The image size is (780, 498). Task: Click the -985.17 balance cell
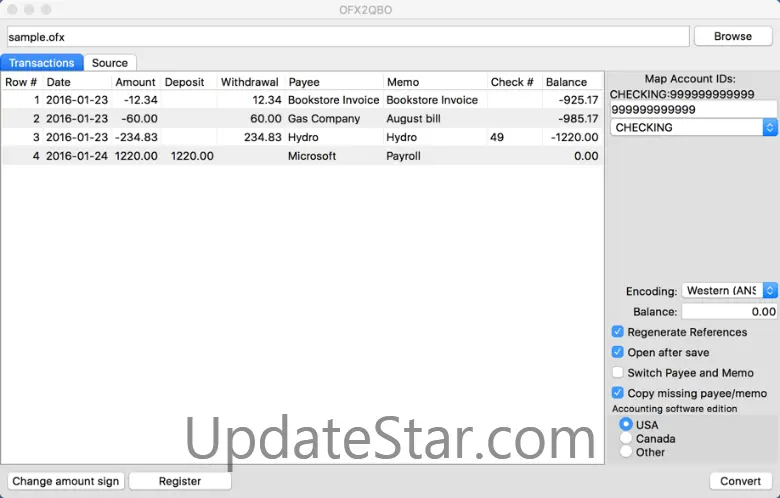click(x=573, y=119)
